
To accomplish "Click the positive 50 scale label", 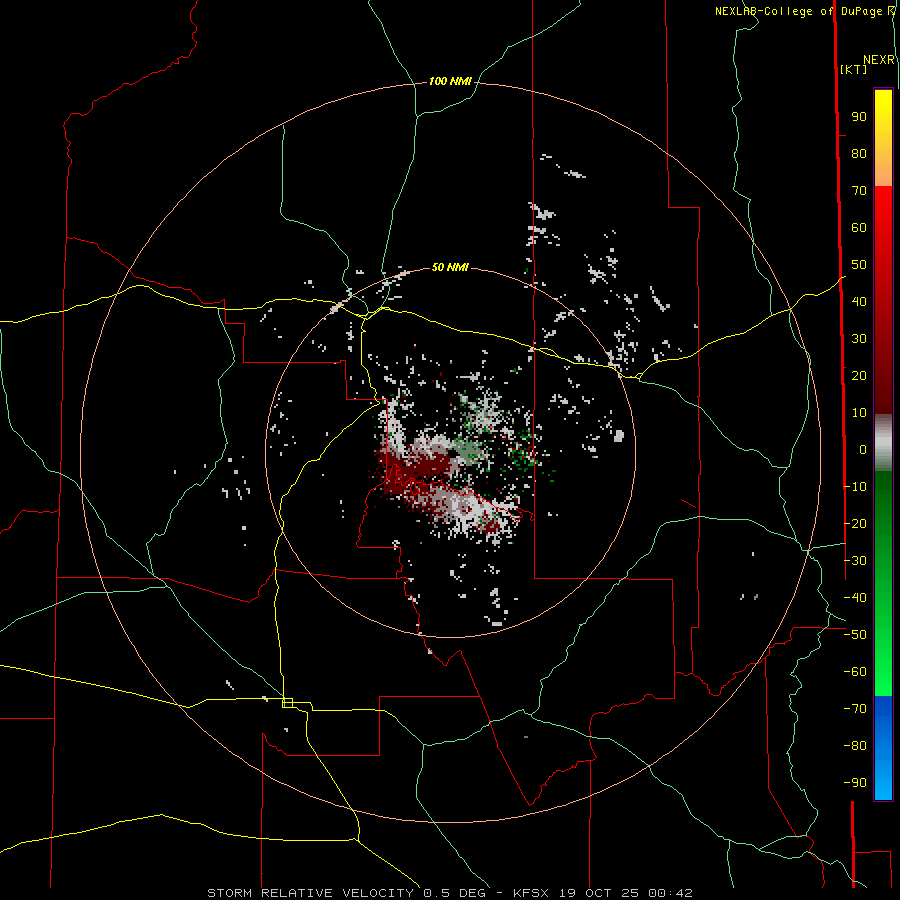I will coord(859,265).
